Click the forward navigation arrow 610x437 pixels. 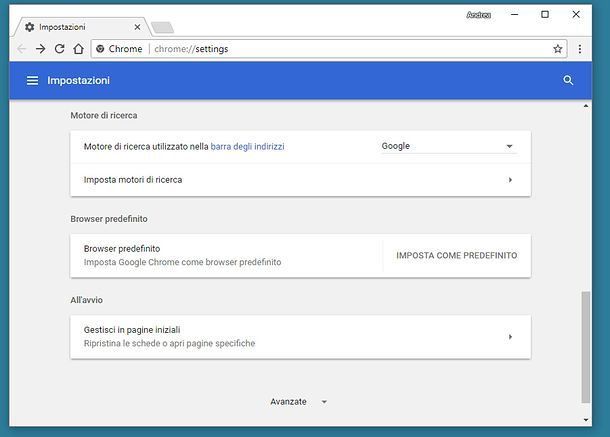pos(40,49)
